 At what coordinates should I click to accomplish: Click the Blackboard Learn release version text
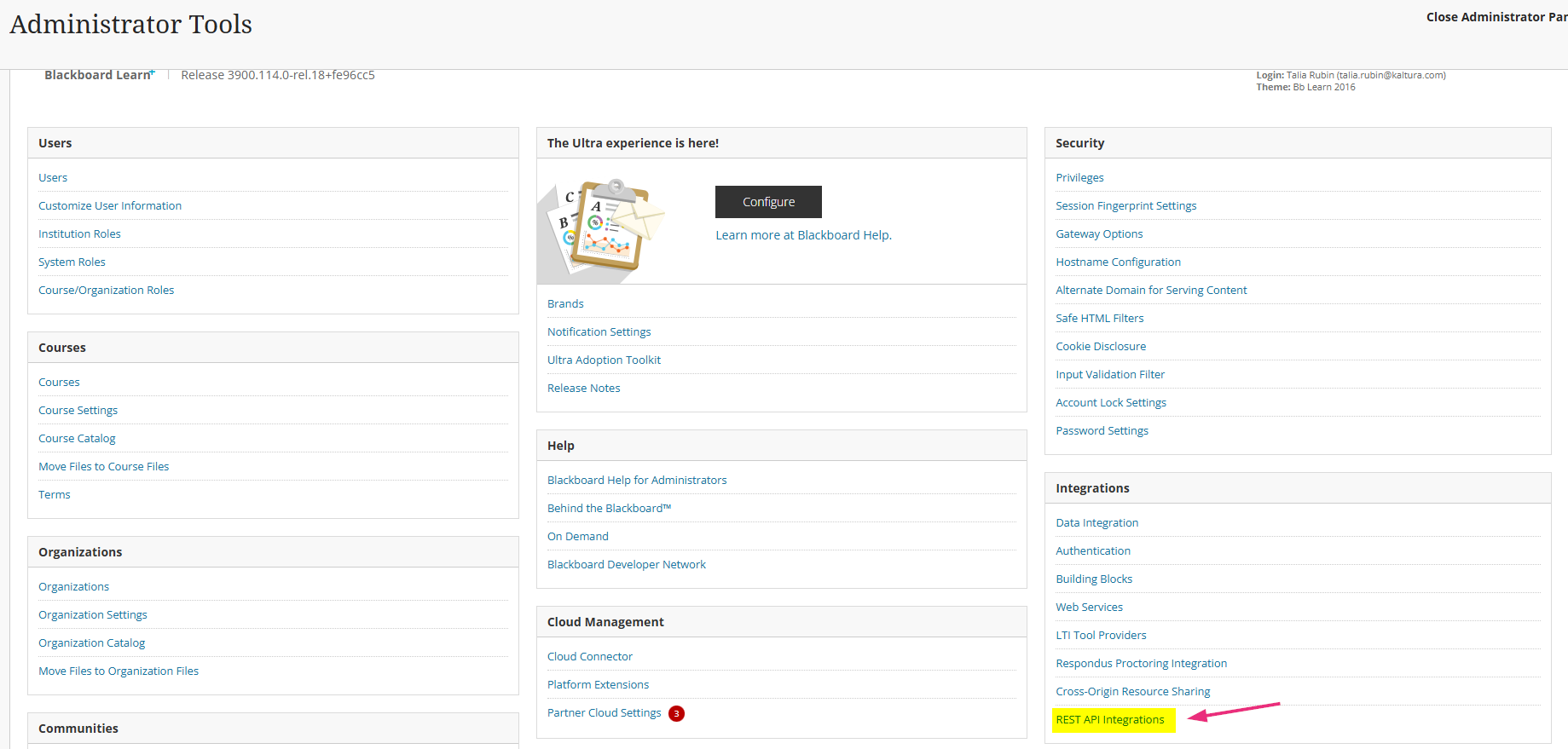[278, 75]
